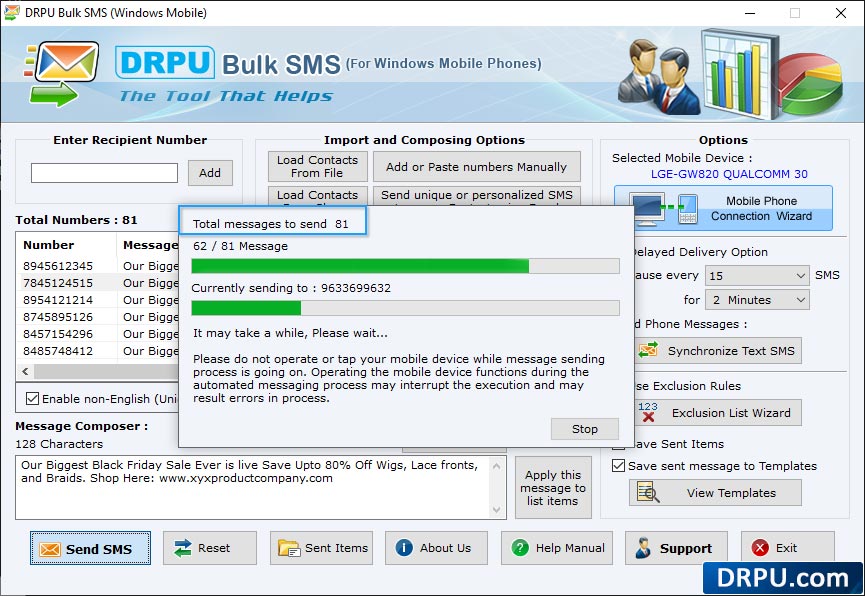Select number 8954121214 in the list
This screenshot has width=865, height=596.
point(58,300)
